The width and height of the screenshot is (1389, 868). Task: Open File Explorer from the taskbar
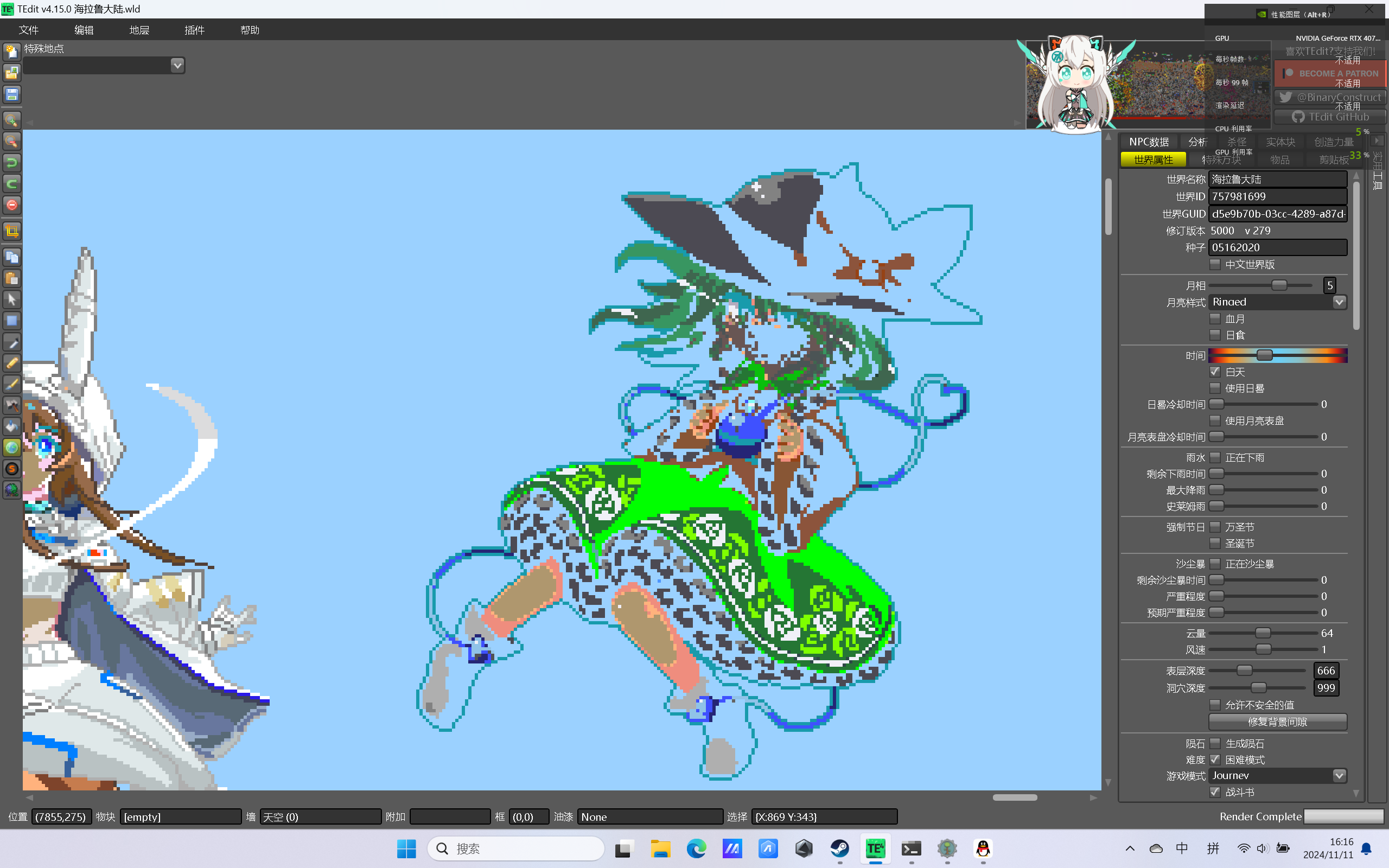660,848
